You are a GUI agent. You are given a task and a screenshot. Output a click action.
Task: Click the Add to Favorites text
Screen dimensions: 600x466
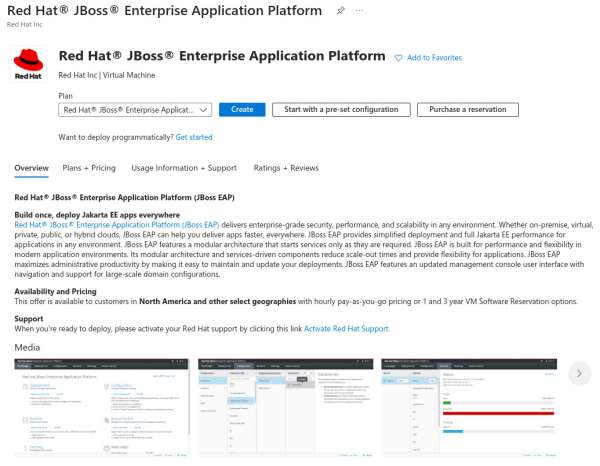tap(434, 58)
